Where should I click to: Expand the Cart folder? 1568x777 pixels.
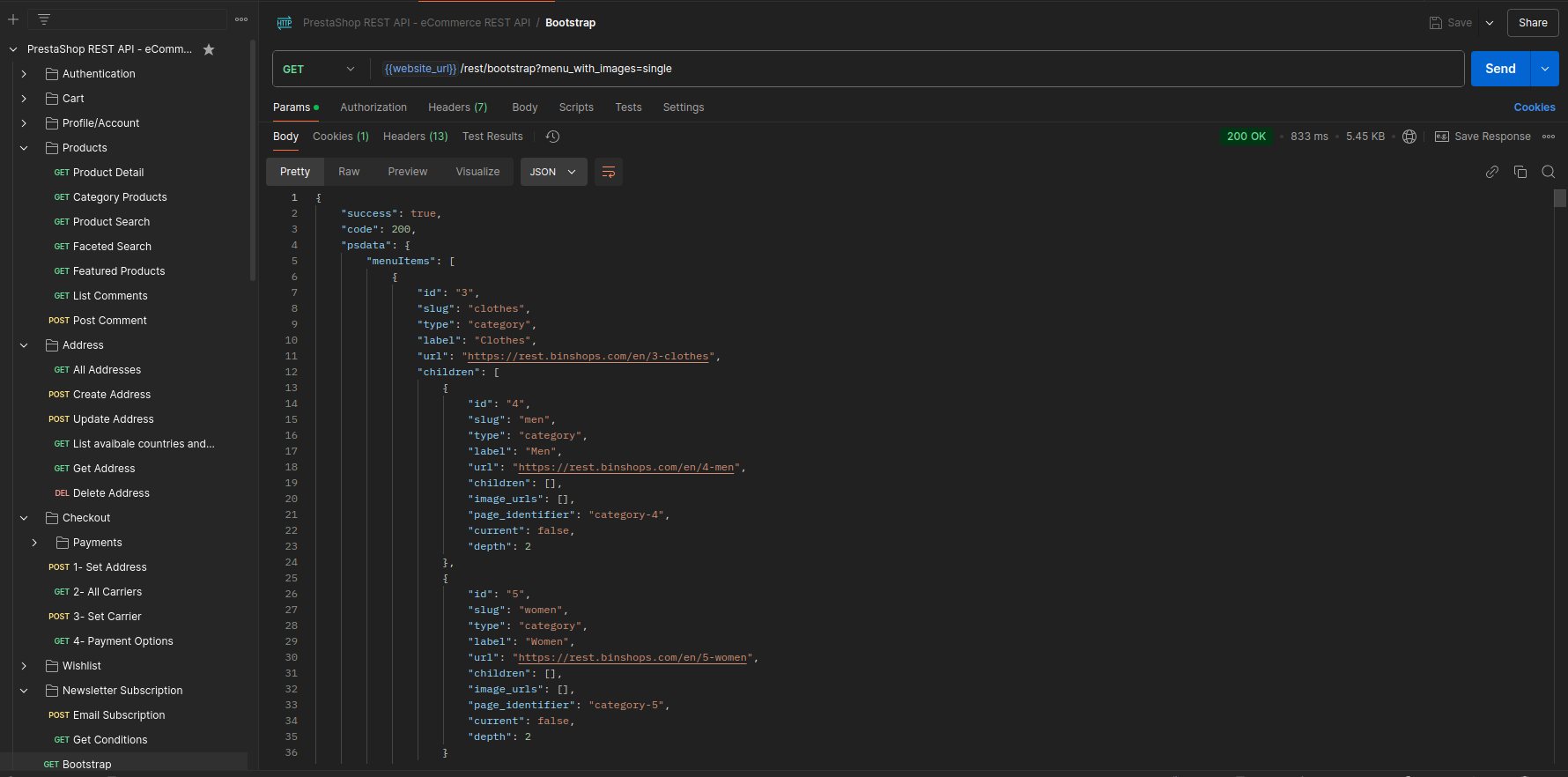click(x=24, y=99)
